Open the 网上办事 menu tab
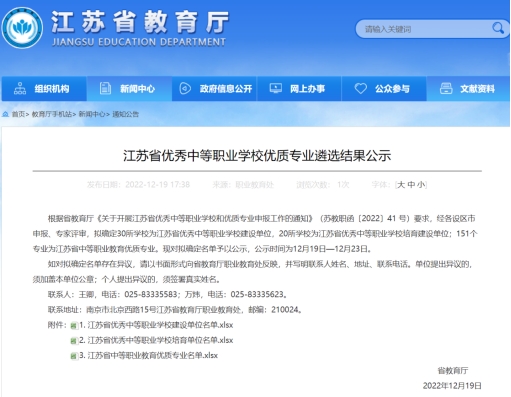 [x=299, y=89]
